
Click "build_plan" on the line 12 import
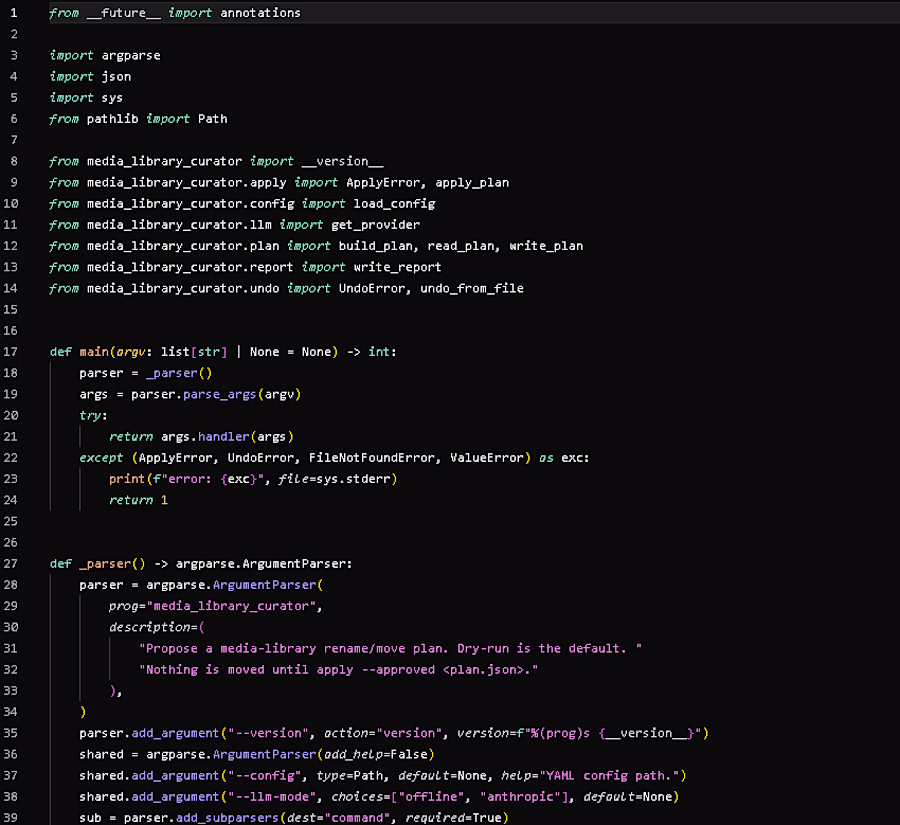tap(375, 246)
